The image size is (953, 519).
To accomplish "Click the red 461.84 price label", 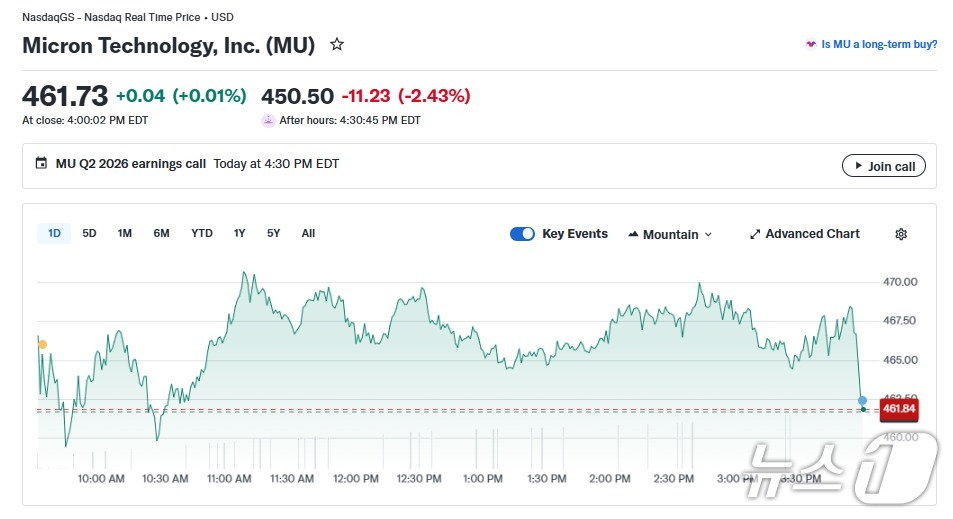I will [x=898, y=409].
